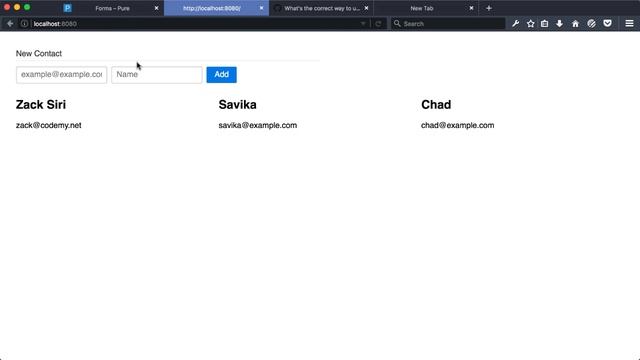This screenshot has width=640, height=360.
Task: Click the Zack Siri heading
Action: click(41, 105)
